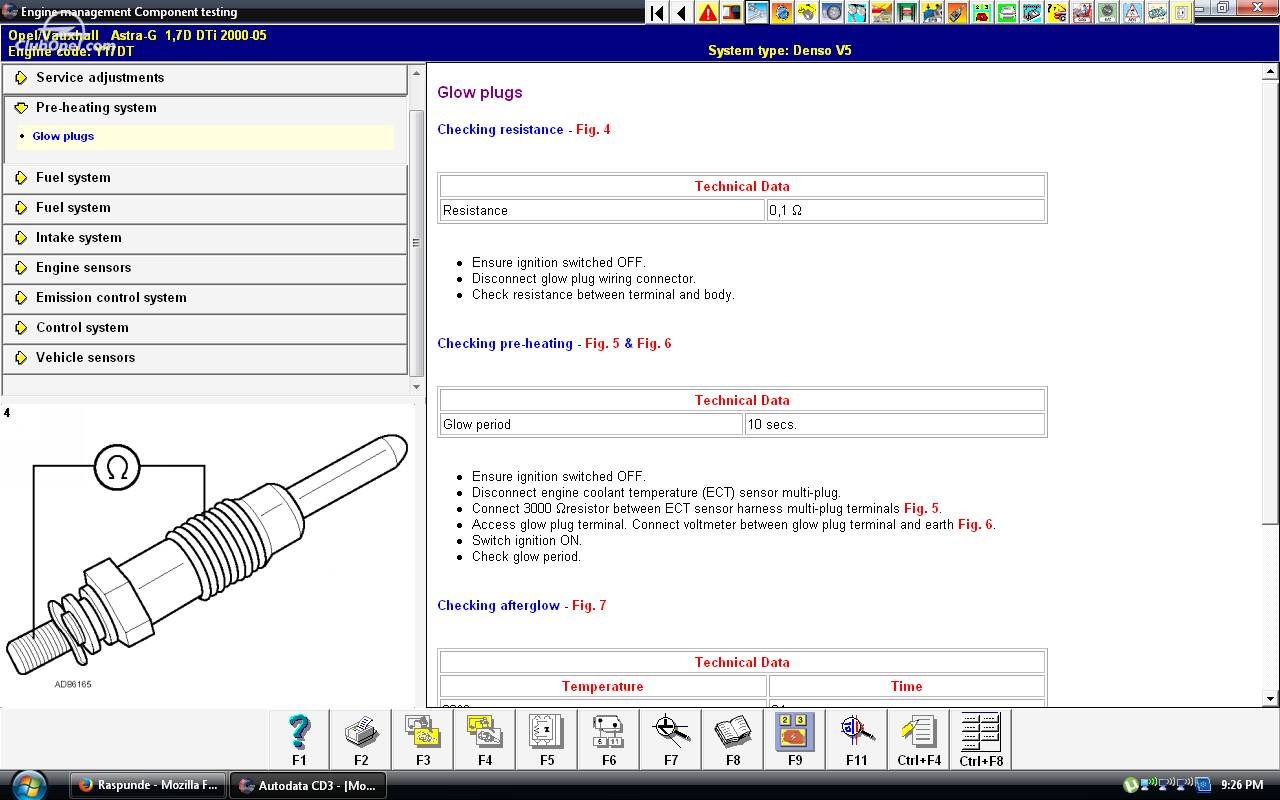Click the 9:26 PM system clock

coord(1243,786)
